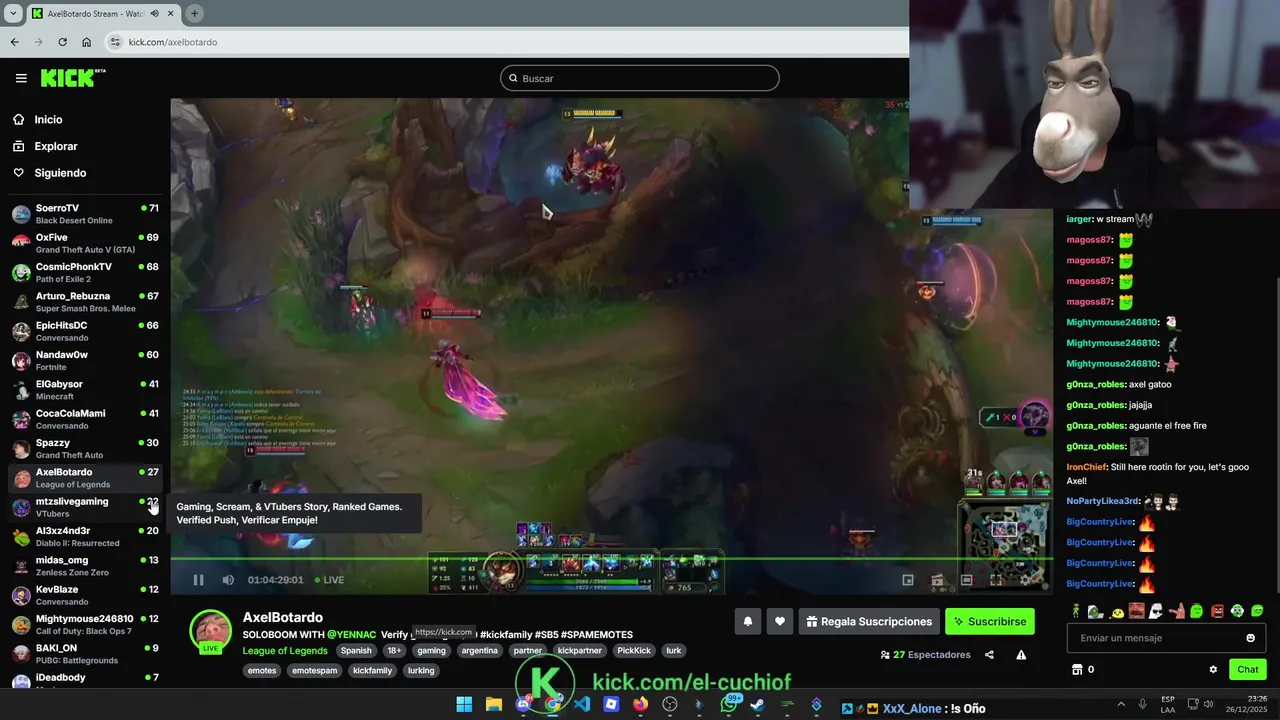Show hidden system tray icons

coord(1120,705)
